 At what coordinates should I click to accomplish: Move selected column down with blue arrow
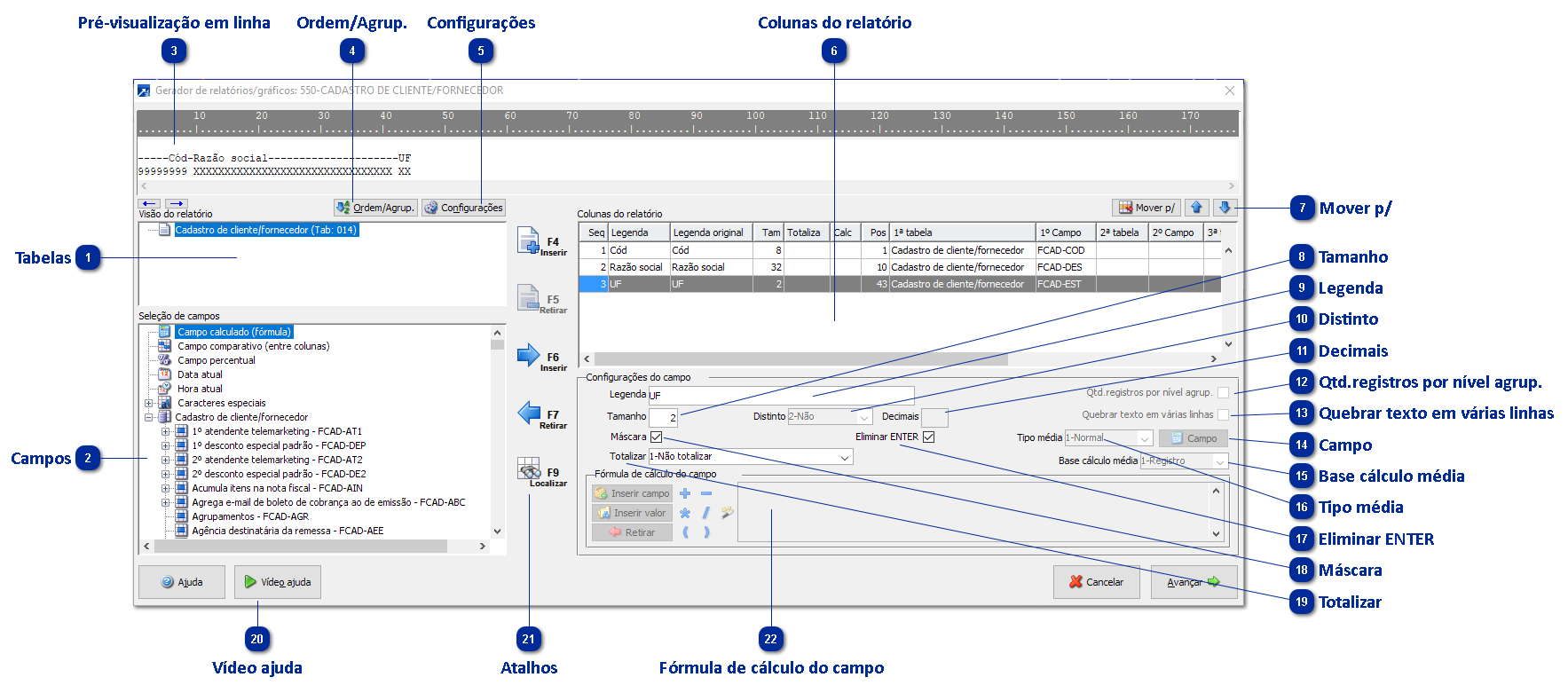1225,208
